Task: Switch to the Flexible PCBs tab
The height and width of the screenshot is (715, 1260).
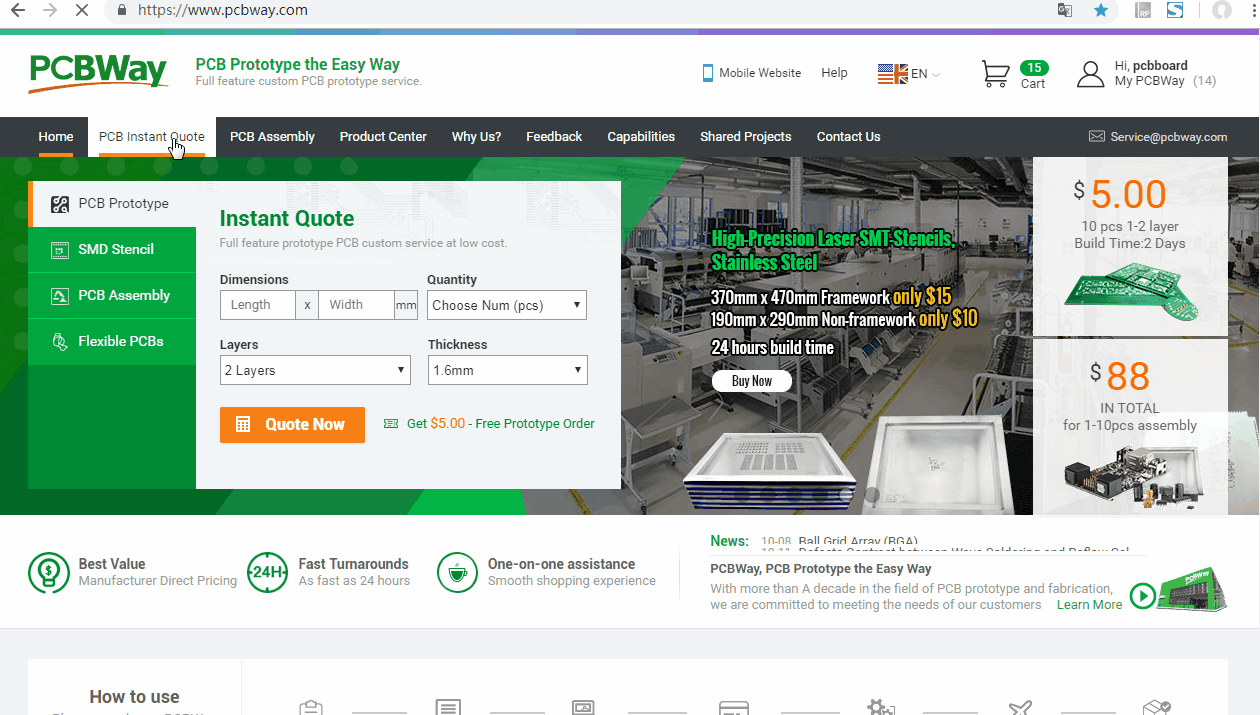Action: point(112,341)
